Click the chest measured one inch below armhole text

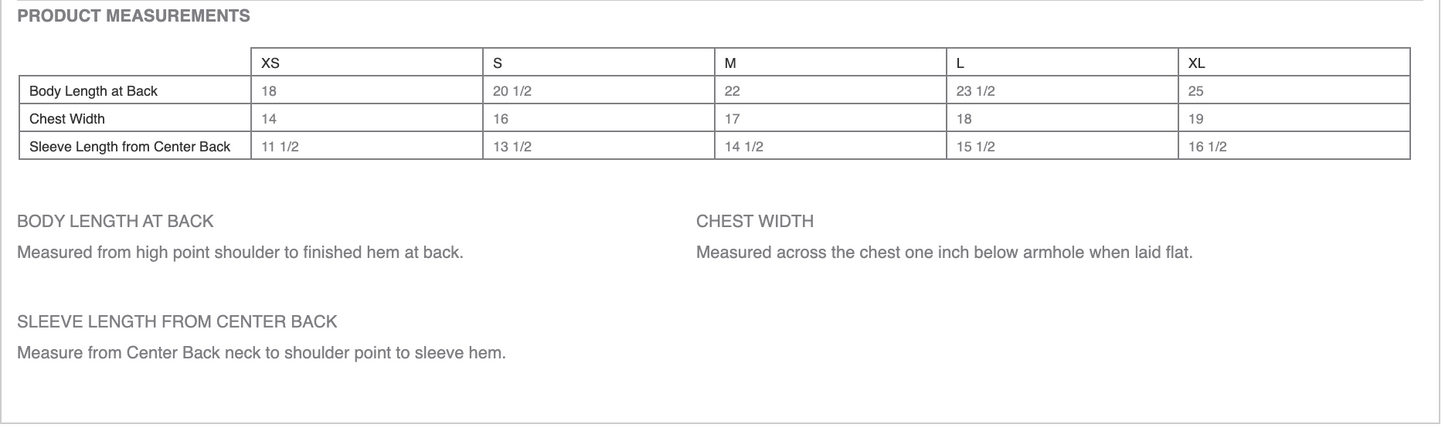pyautogui.click(x=943, y=252)
